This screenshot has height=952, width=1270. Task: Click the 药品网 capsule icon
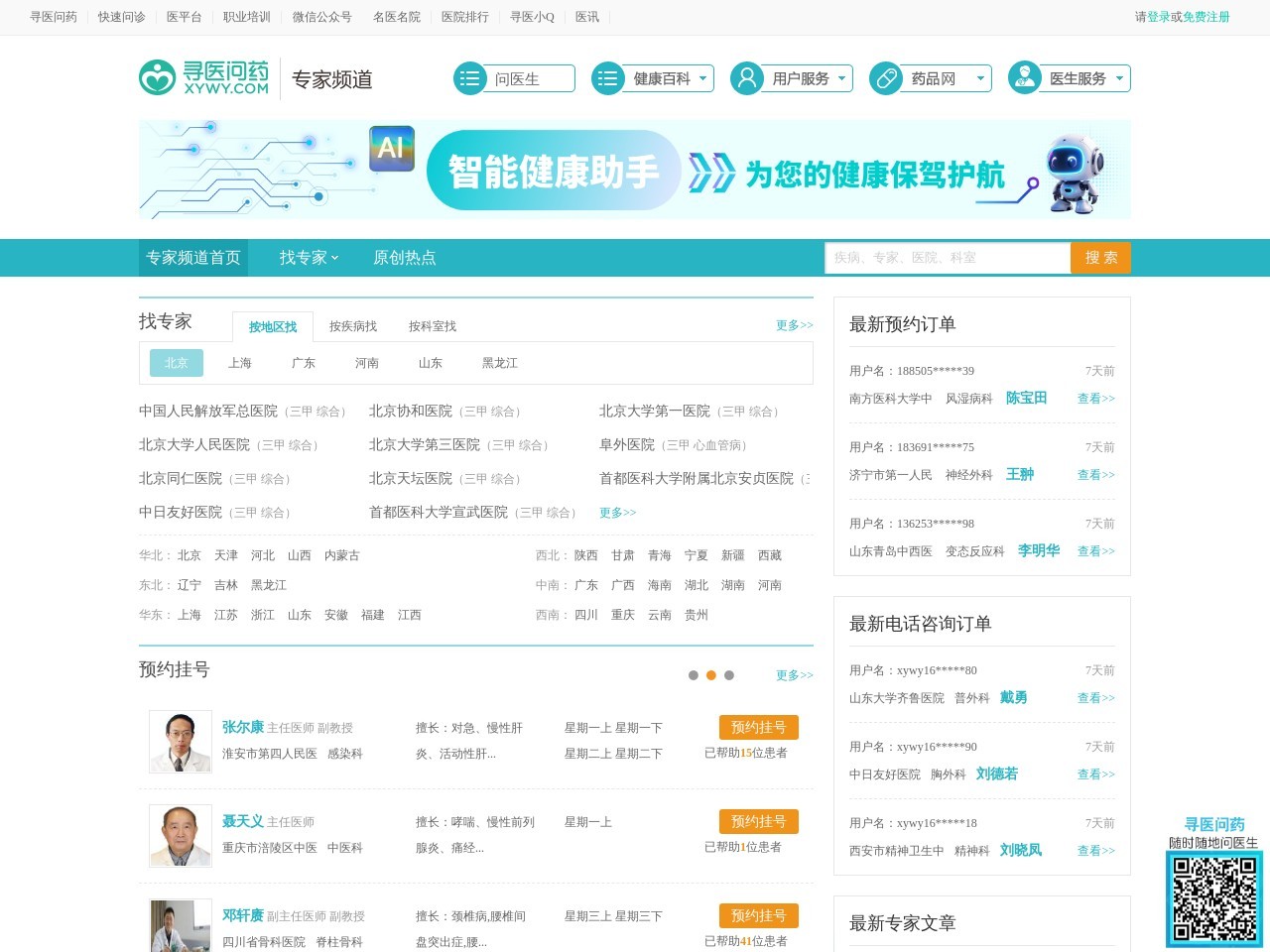pos(884,77)
